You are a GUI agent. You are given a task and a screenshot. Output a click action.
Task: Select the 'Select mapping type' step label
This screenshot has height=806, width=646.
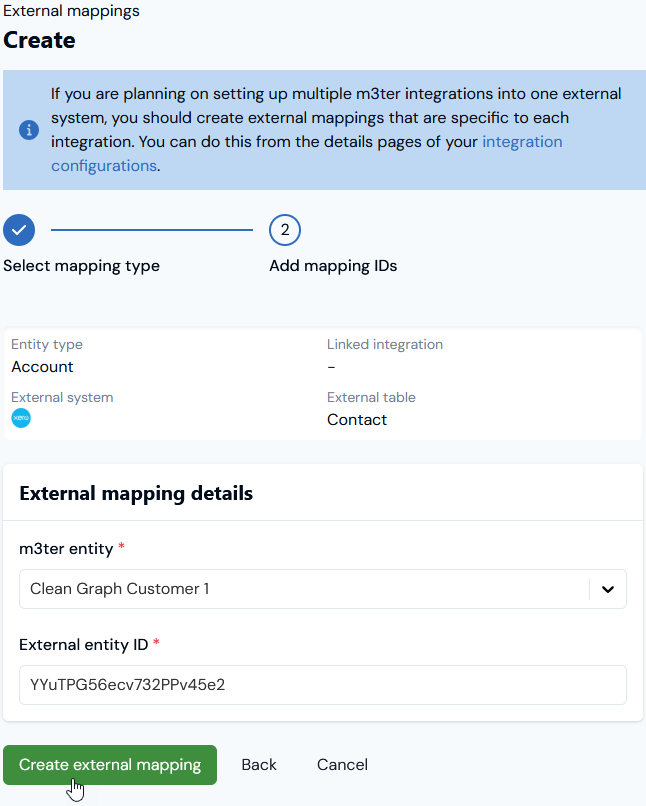click(81, 266)
